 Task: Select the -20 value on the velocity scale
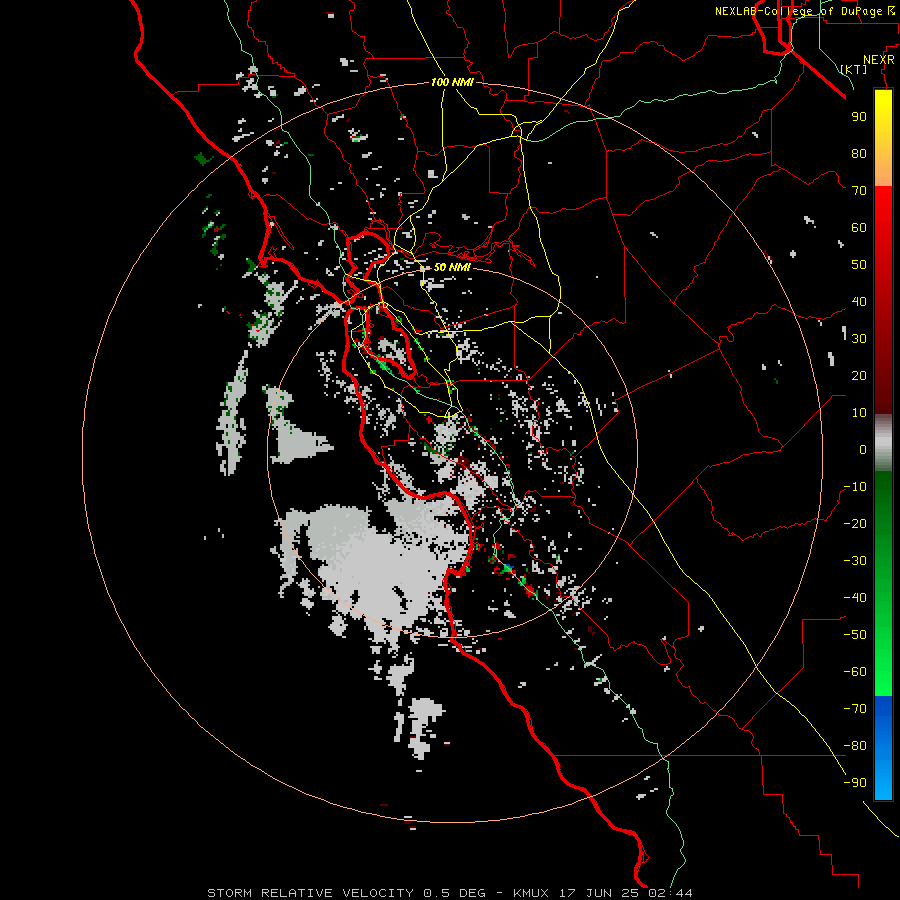[855, 523]
